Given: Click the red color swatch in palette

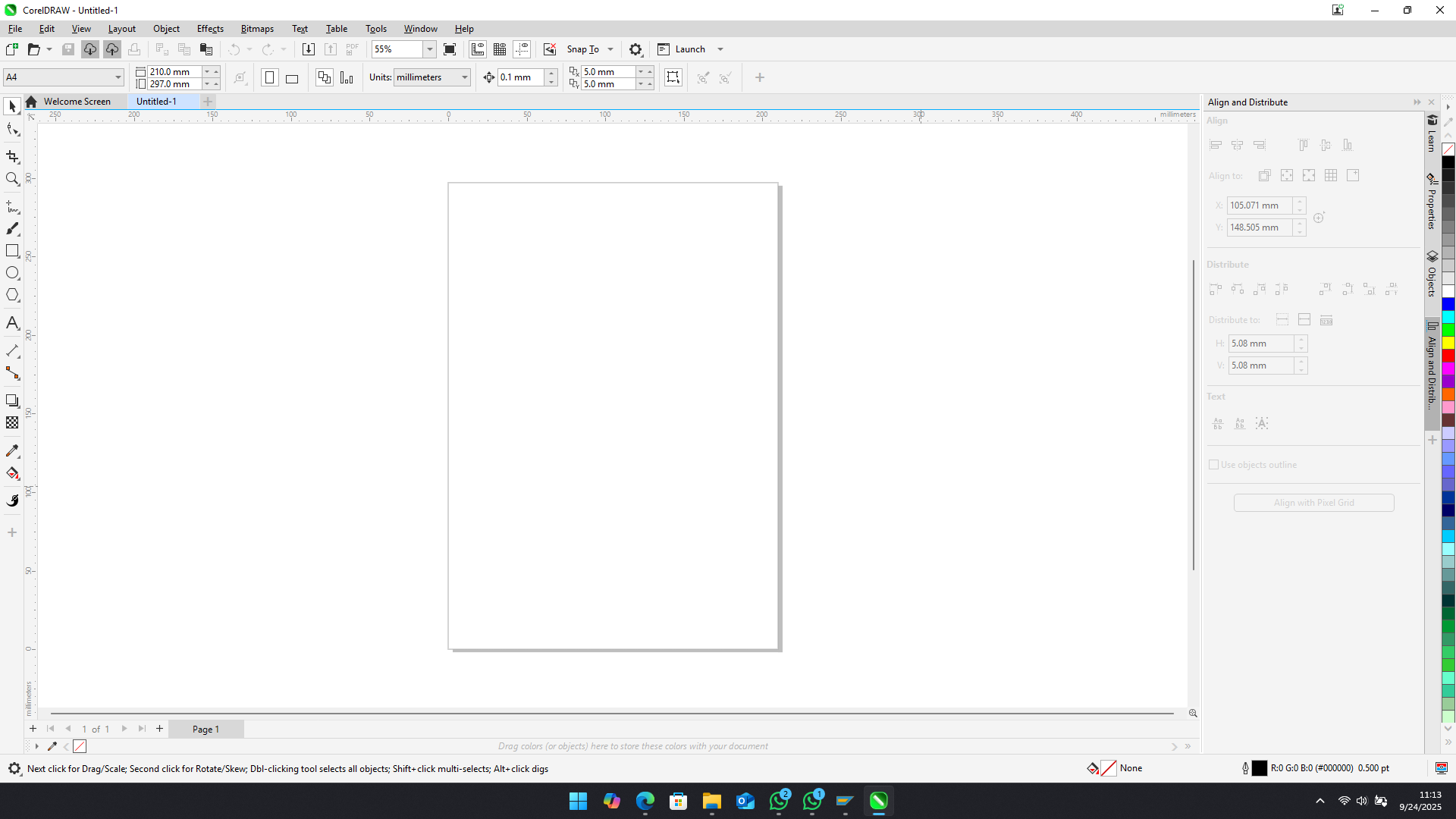Looking at the screenshot, I should (1448, 356).
